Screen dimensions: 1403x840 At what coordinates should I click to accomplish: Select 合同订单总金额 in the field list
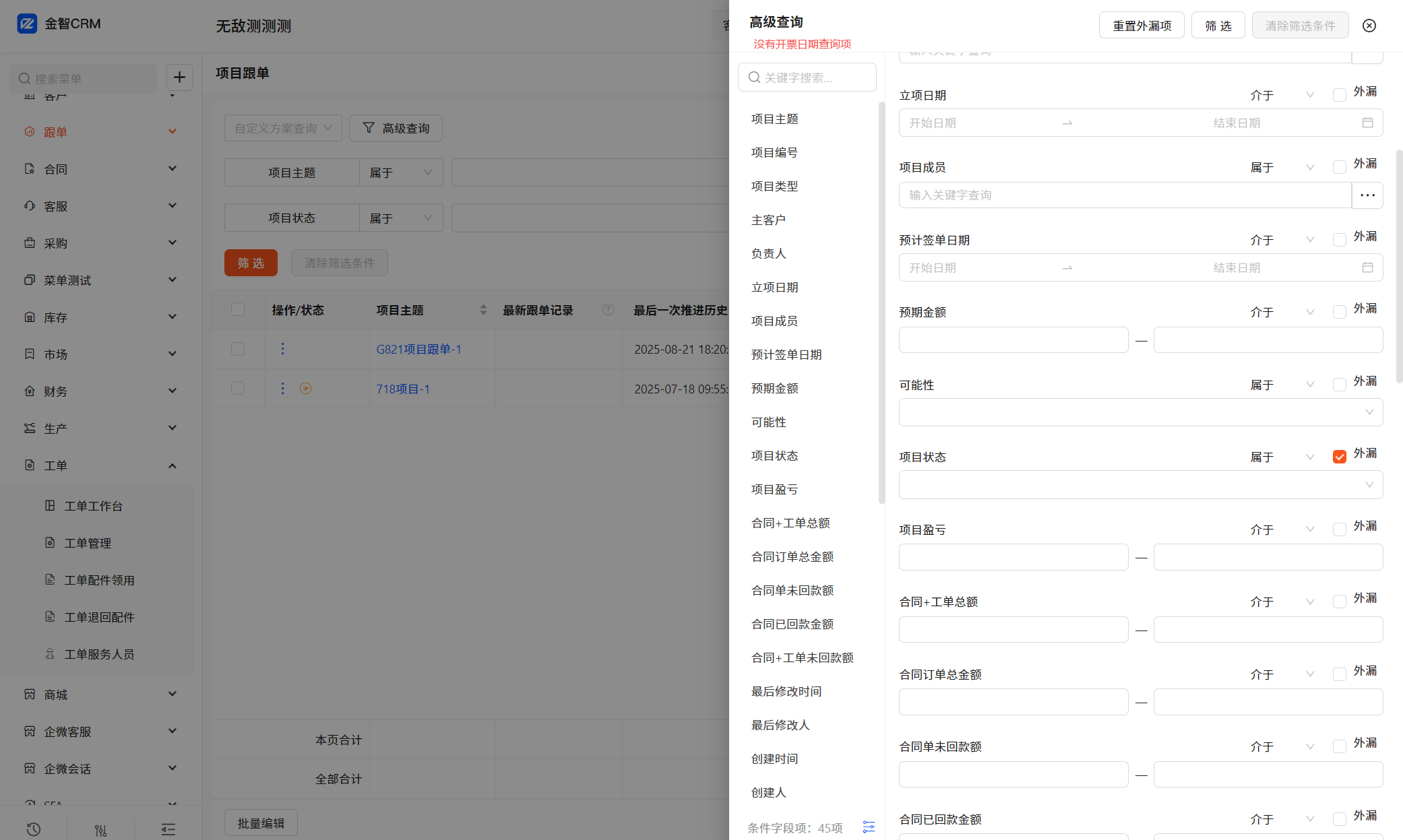click(792, 556)
